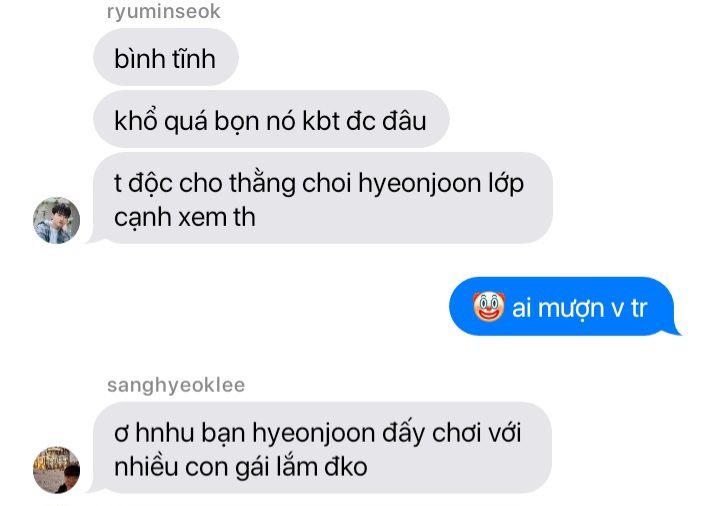Click the word 'tĩnh' in first bubble
The width and height of the screenshot is (720, 506).
[x=193, y=59]
